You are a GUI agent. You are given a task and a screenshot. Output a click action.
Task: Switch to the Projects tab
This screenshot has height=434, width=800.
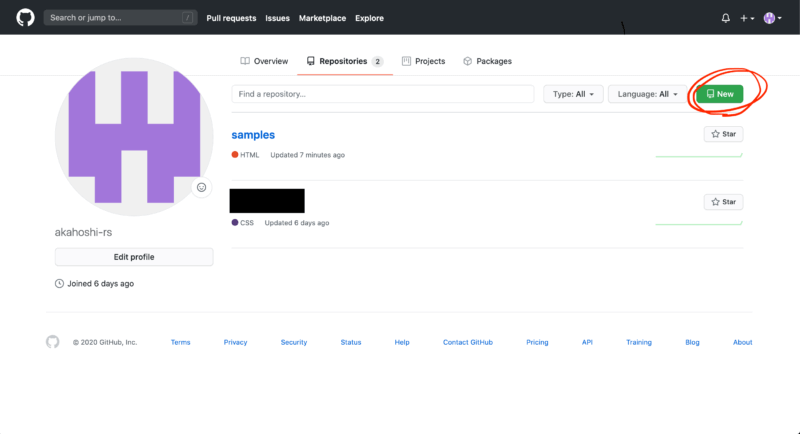click(423, 61)
